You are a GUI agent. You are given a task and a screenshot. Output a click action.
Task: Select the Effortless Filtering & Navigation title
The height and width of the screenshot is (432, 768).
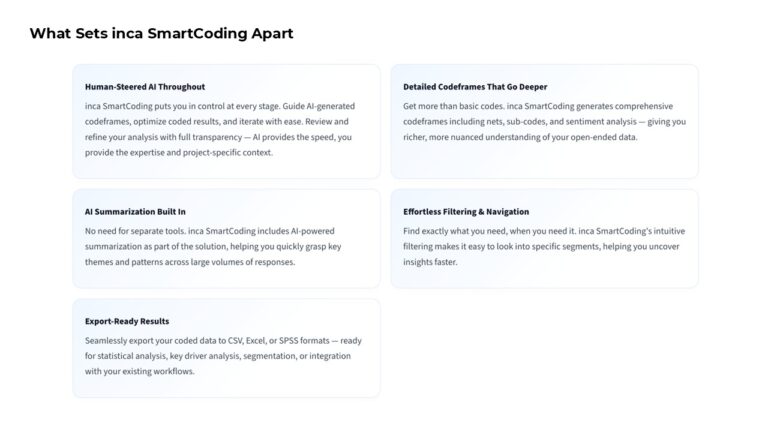point(466,212)
